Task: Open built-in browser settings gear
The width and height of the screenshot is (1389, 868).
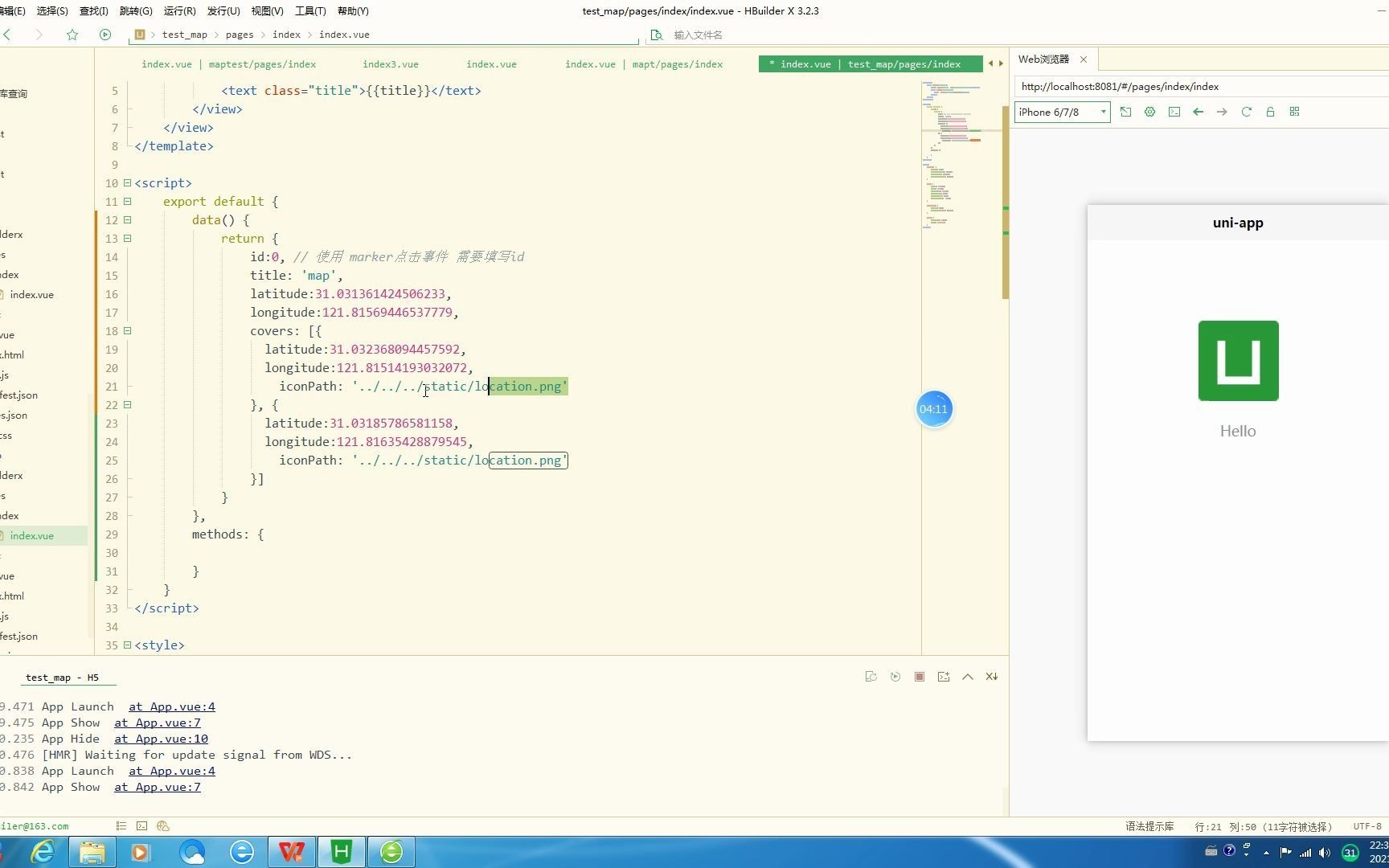Action: (1150, 112)
